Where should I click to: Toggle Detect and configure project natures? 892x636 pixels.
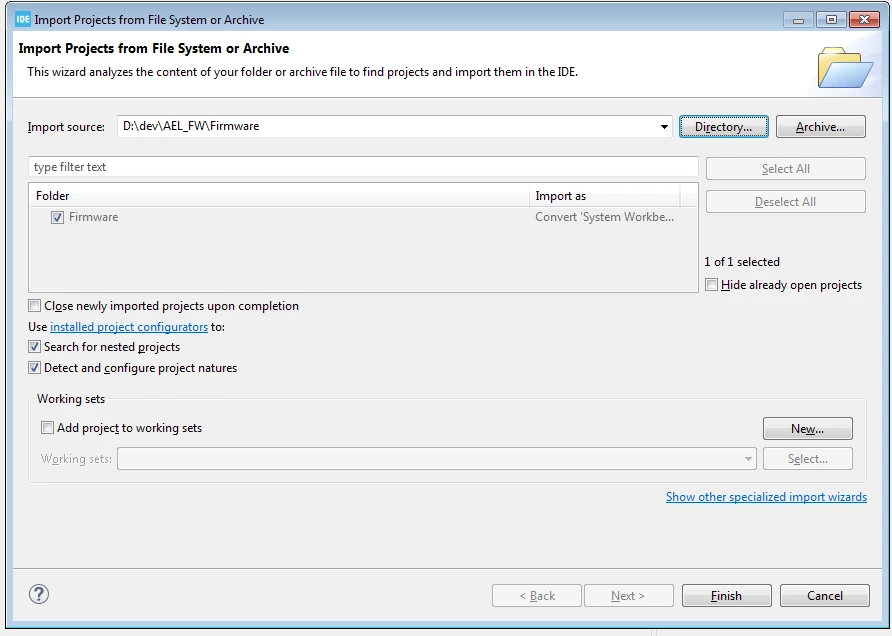tap(35, 368)
